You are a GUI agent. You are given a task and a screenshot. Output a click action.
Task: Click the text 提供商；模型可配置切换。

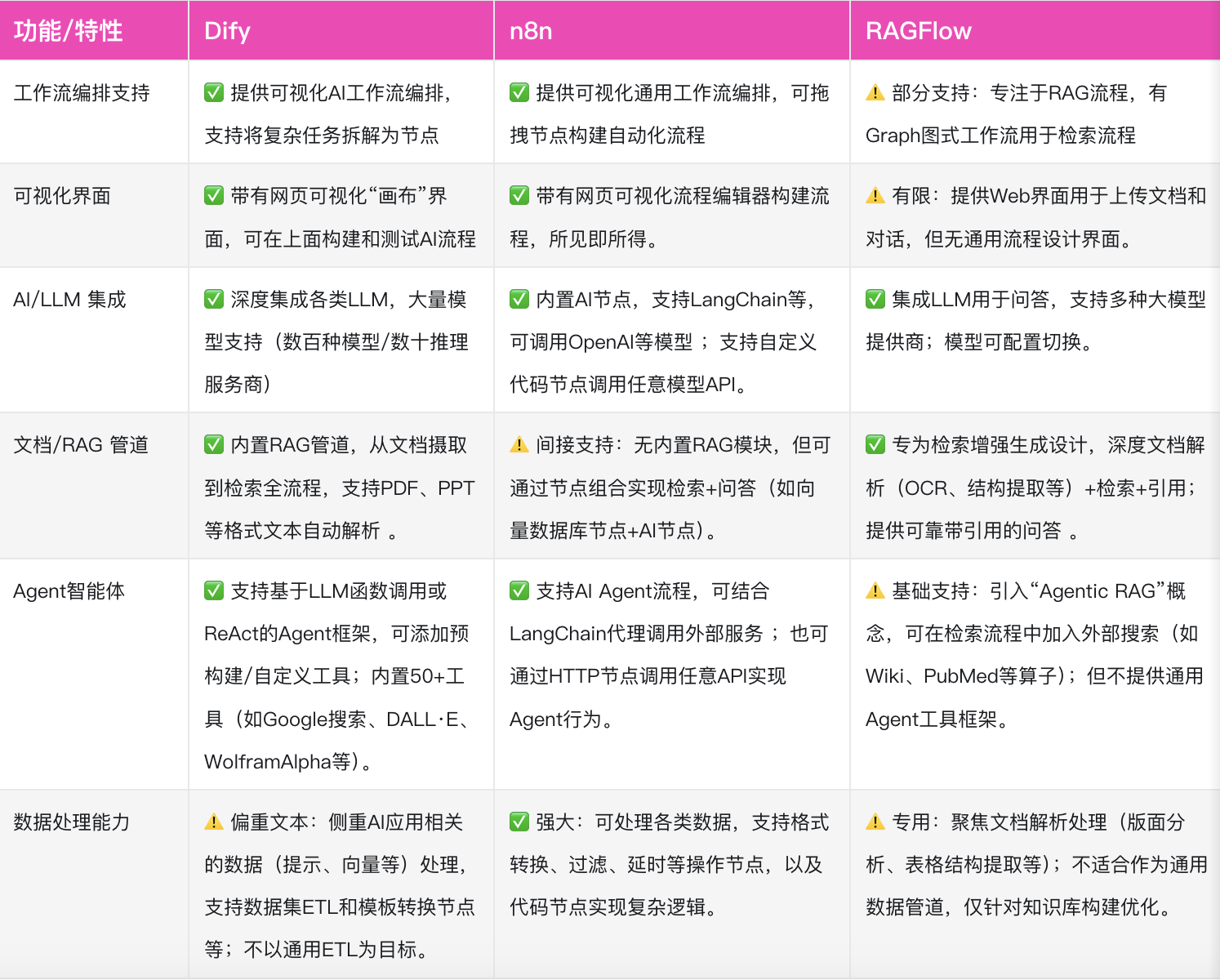980,342
